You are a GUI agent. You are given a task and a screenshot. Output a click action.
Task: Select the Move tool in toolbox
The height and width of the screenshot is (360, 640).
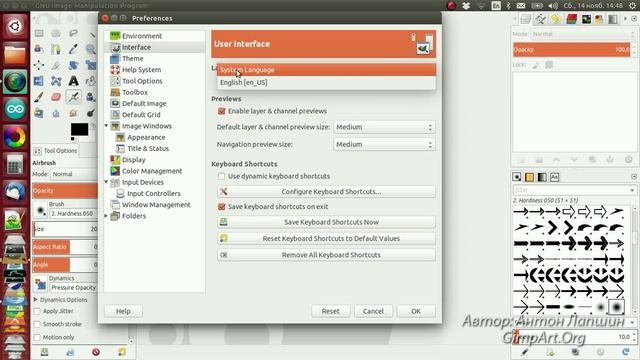coord(39,65)
